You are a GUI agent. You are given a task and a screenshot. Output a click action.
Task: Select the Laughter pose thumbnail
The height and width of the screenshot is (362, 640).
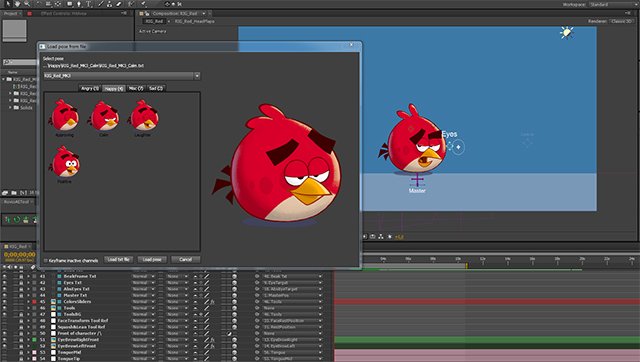tap(143, 118)
